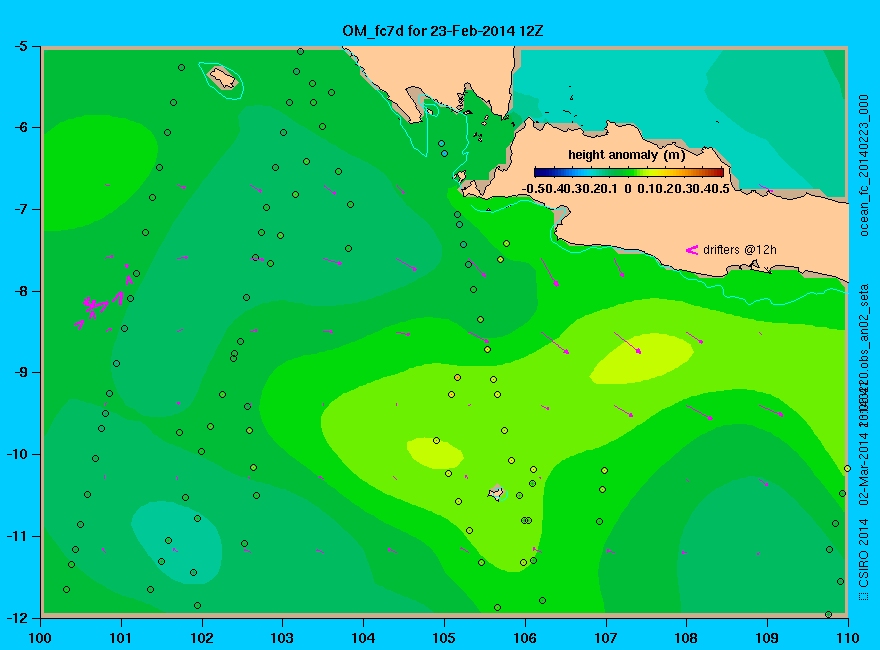
Task: Click the y-axis label "-10"
Action: tap(16, 454)
